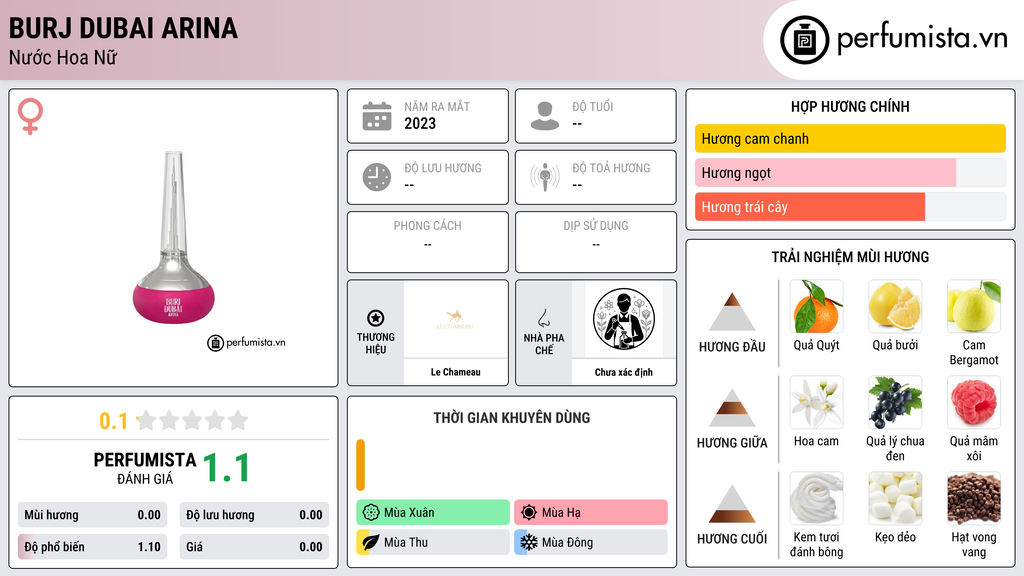Click the Chưa xác định perfumer label
This screenshot has height=576, width=1024.
pos(624,372)
